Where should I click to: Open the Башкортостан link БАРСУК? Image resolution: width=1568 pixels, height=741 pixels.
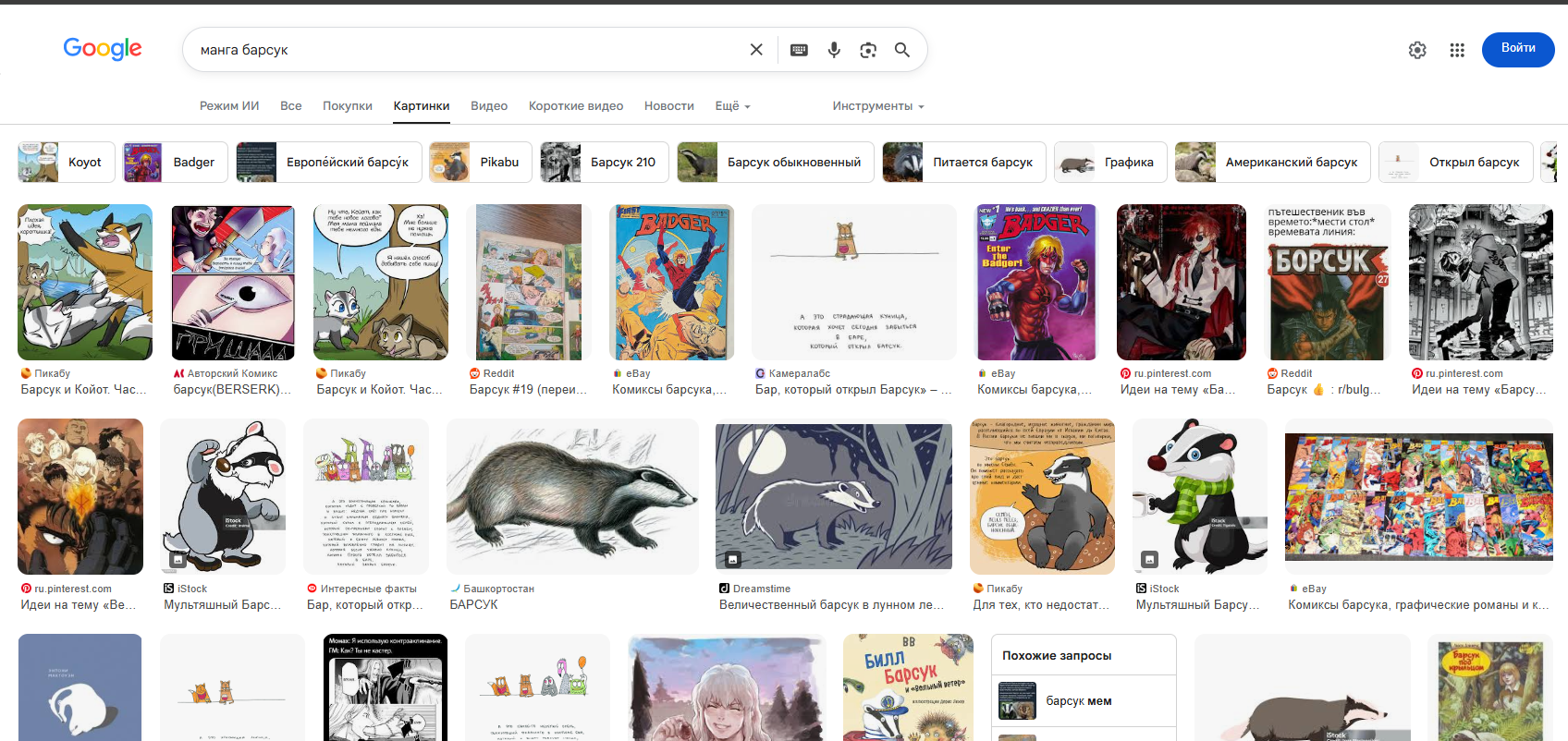pyautogui.click(x=474, y=605)
